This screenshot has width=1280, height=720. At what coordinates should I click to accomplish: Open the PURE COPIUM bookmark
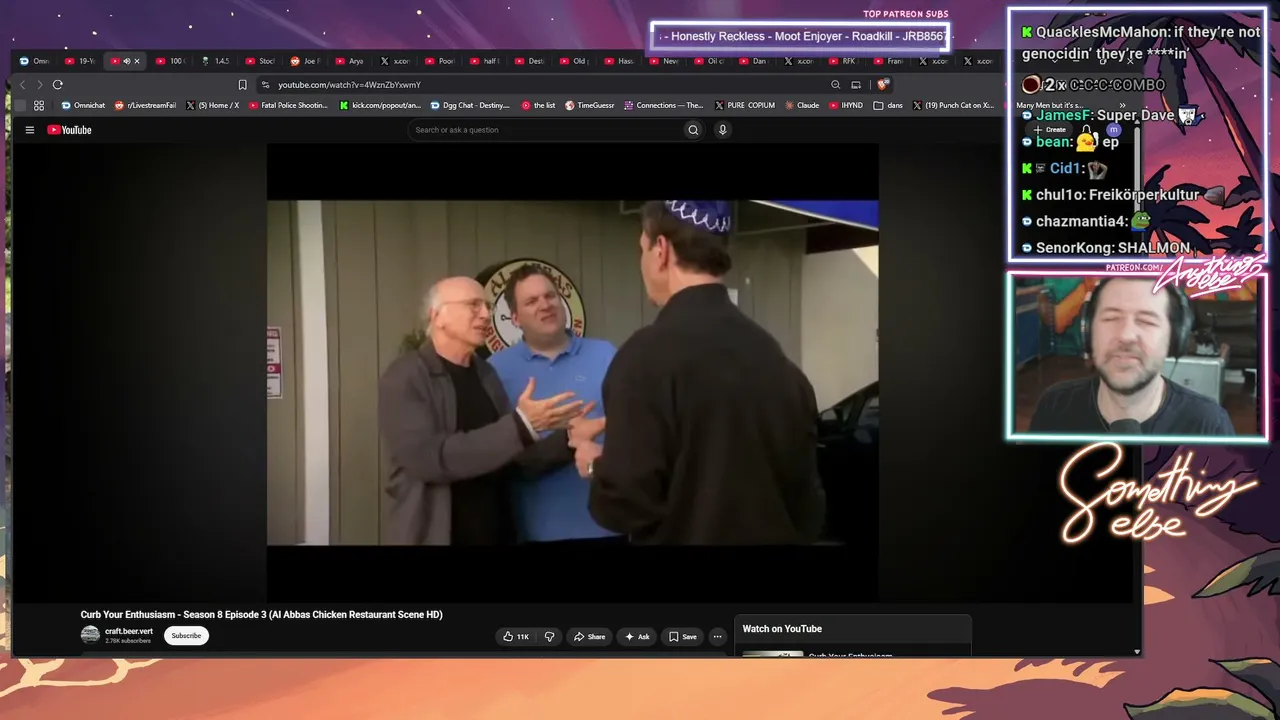[x=745, y=105]
